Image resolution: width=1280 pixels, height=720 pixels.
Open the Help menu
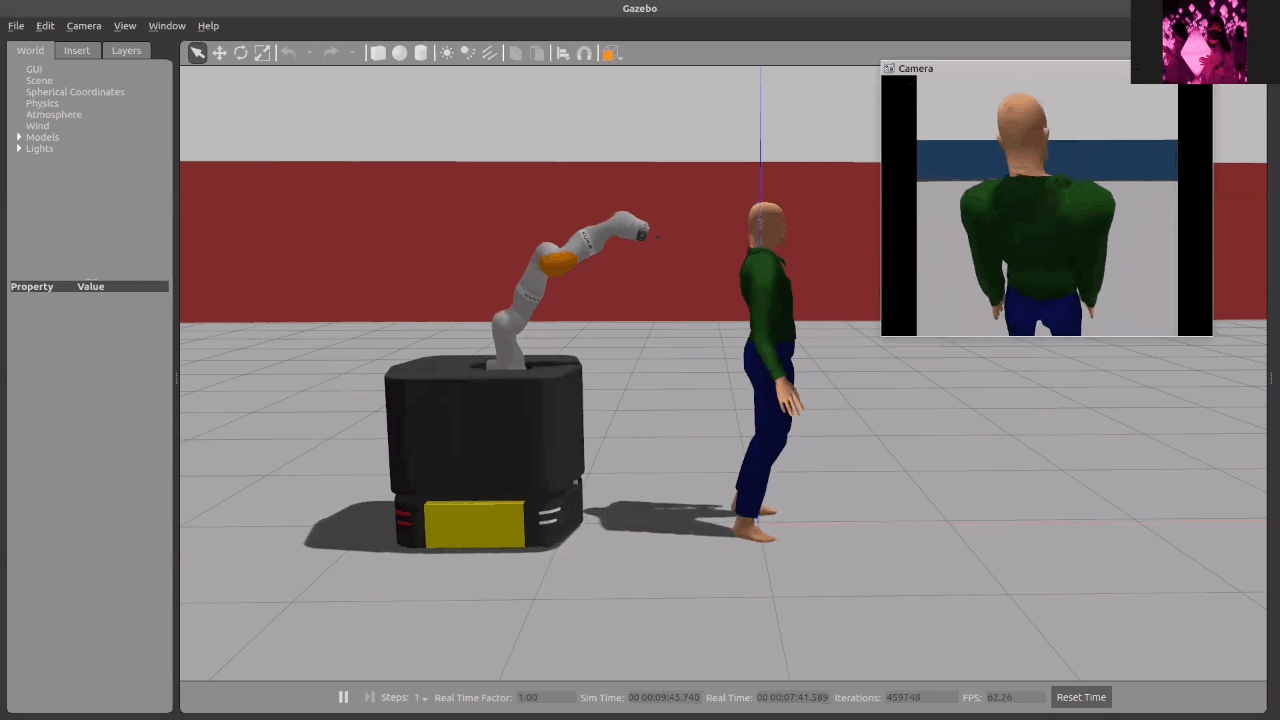click(x=208, y=26)
